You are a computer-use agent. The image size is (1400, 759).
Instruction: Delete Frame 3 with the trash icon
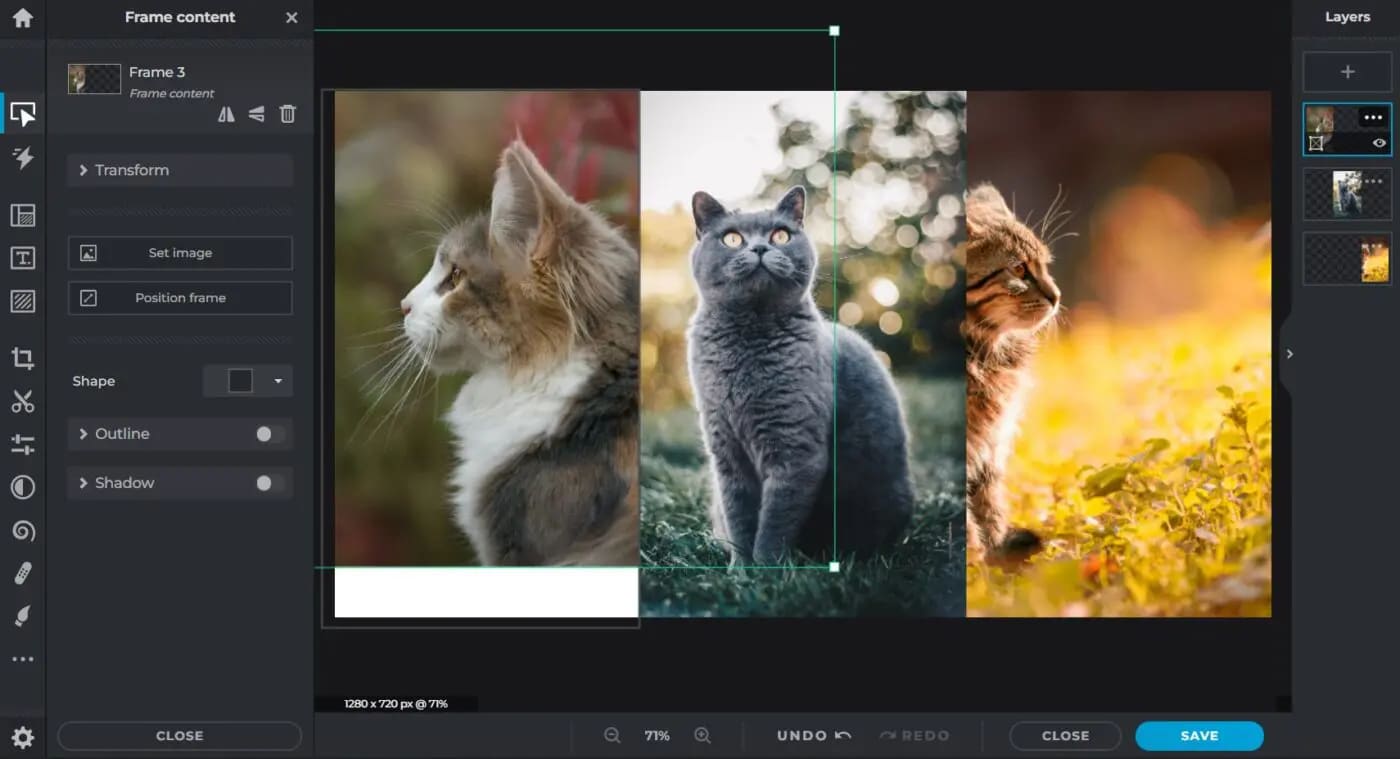(287, 114)
